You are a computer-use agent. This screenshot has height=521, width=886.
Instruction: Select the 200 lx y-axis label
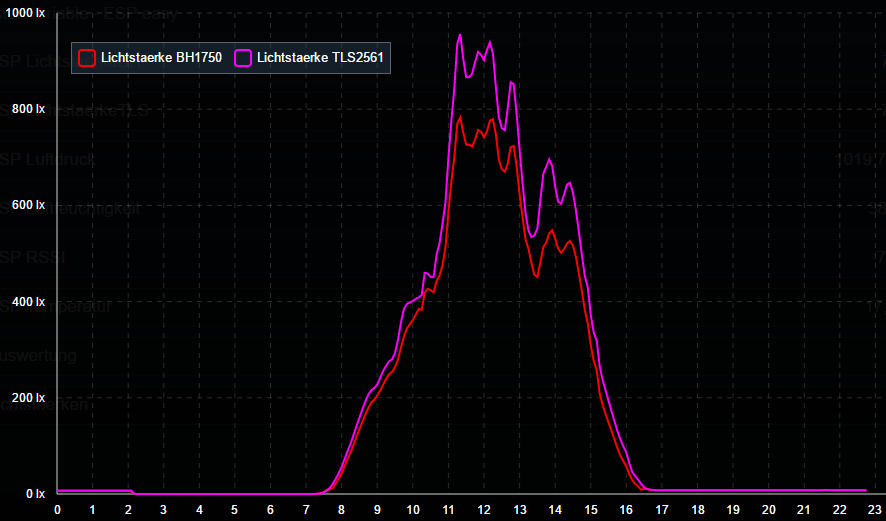28,397
